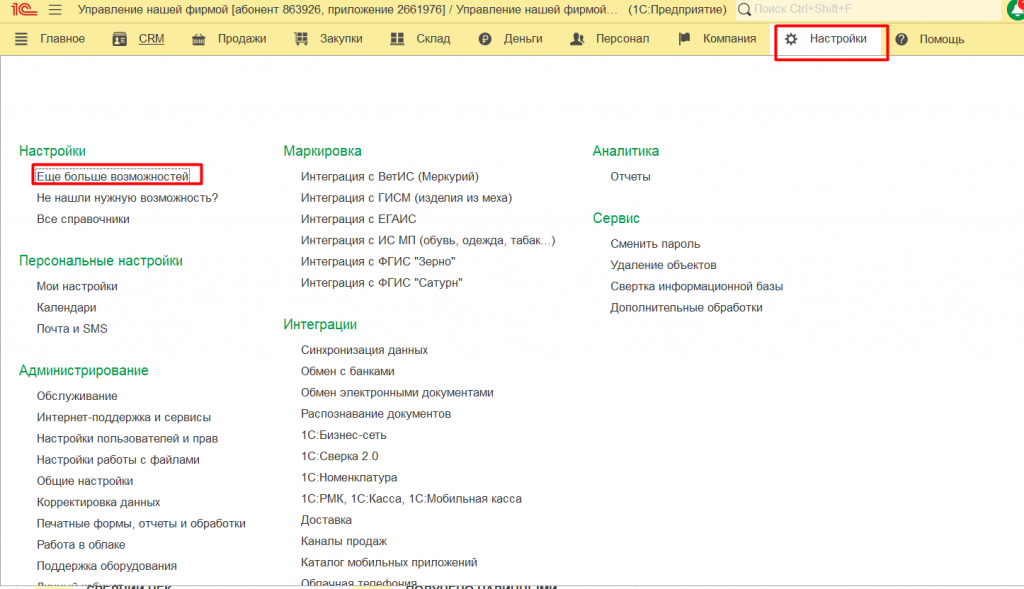Open Интеграция с ИС МП
1024x589 pixels.
pyautogui.click(x=428, y=240)
